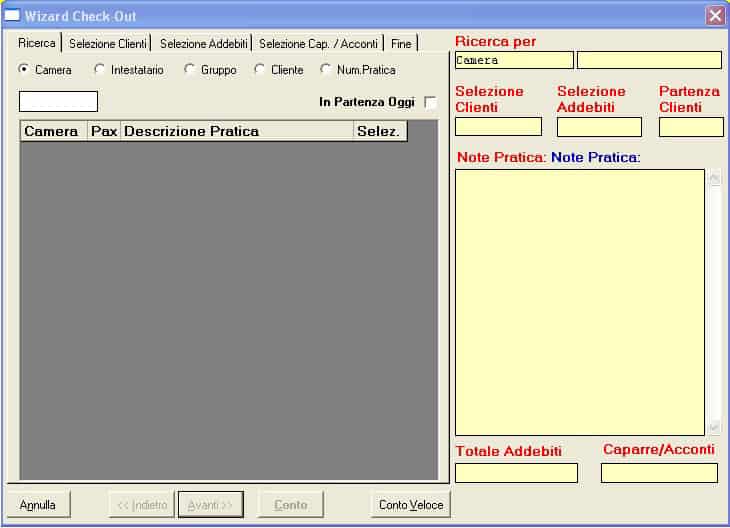Click the Wizard Check Out title bar icon
This screenshot has width=730, height=528.
(12, 15)
